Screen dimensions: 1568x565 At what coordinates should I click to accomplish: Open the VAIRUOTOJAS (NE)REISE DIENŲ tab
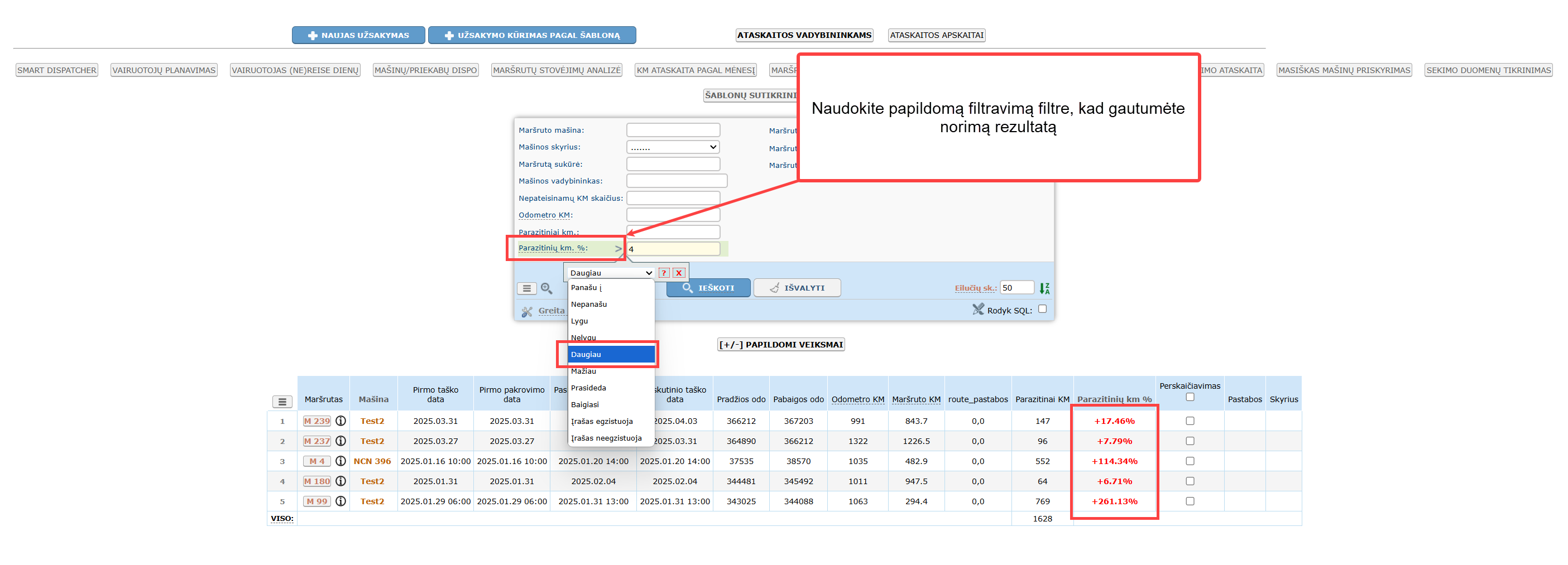tap(295, 70)
